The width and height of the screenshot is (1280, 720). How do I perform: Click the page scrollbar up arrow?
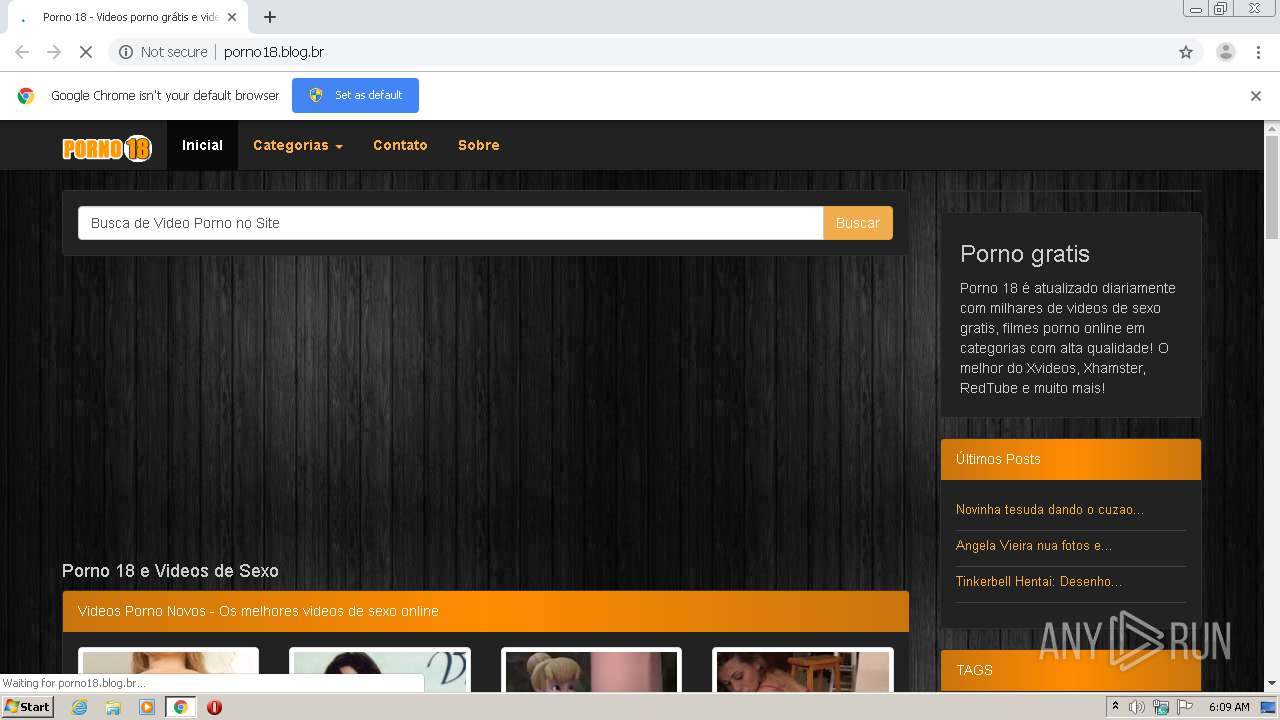pos(1272,128)
